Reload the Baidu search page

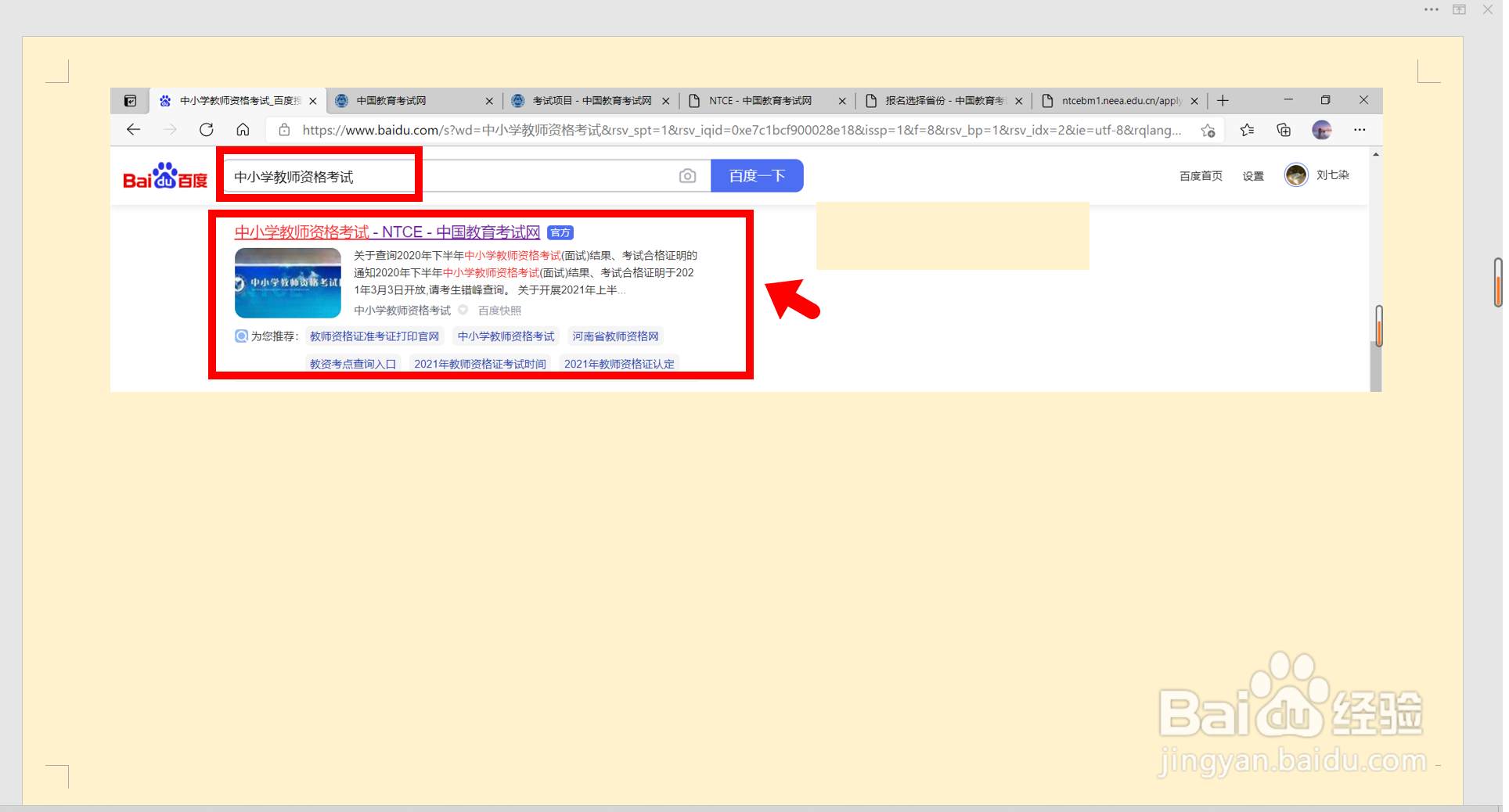pos(207,130)
